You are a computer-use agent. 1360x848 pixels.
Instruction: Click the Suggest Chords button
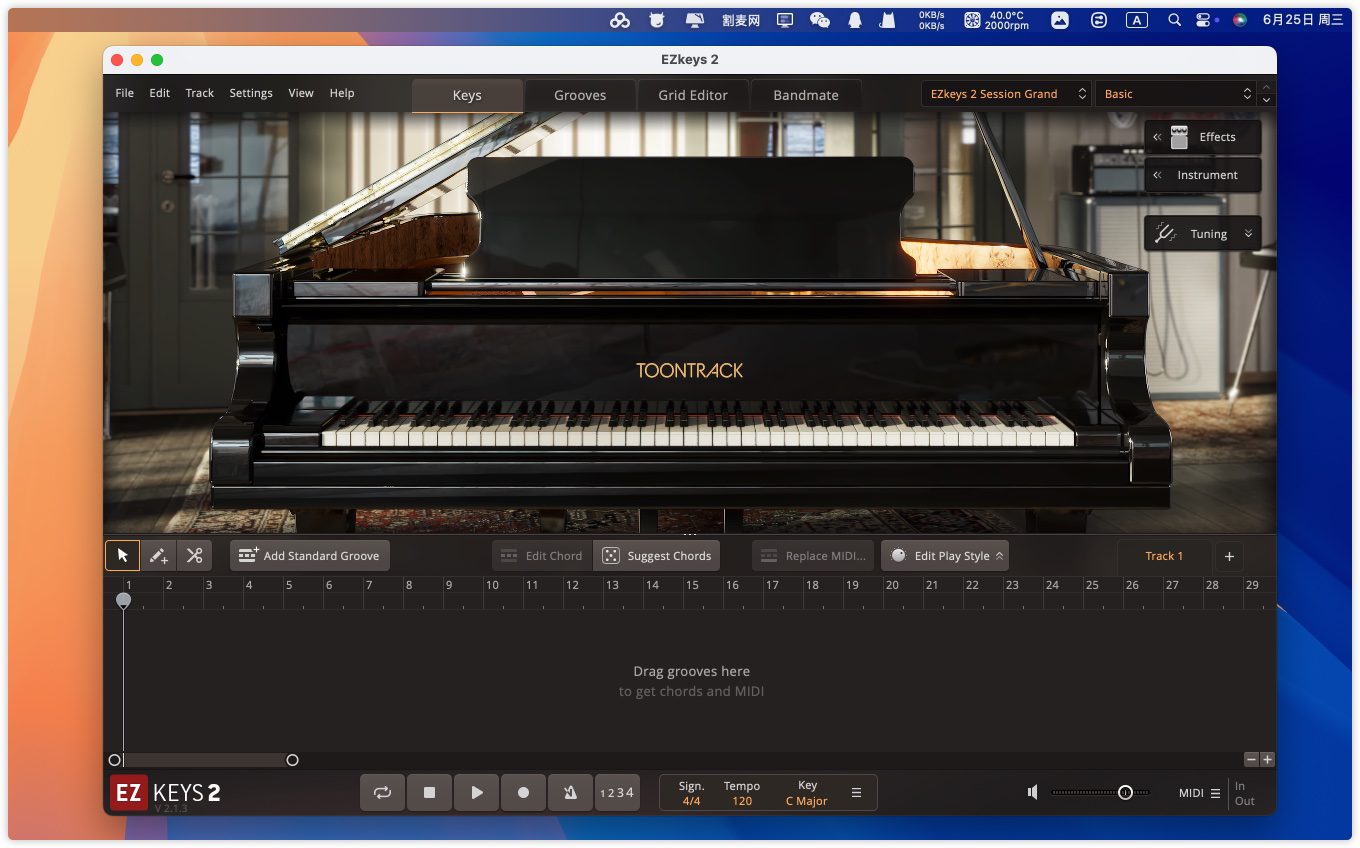pyautogui.click(x=657, y=556)
